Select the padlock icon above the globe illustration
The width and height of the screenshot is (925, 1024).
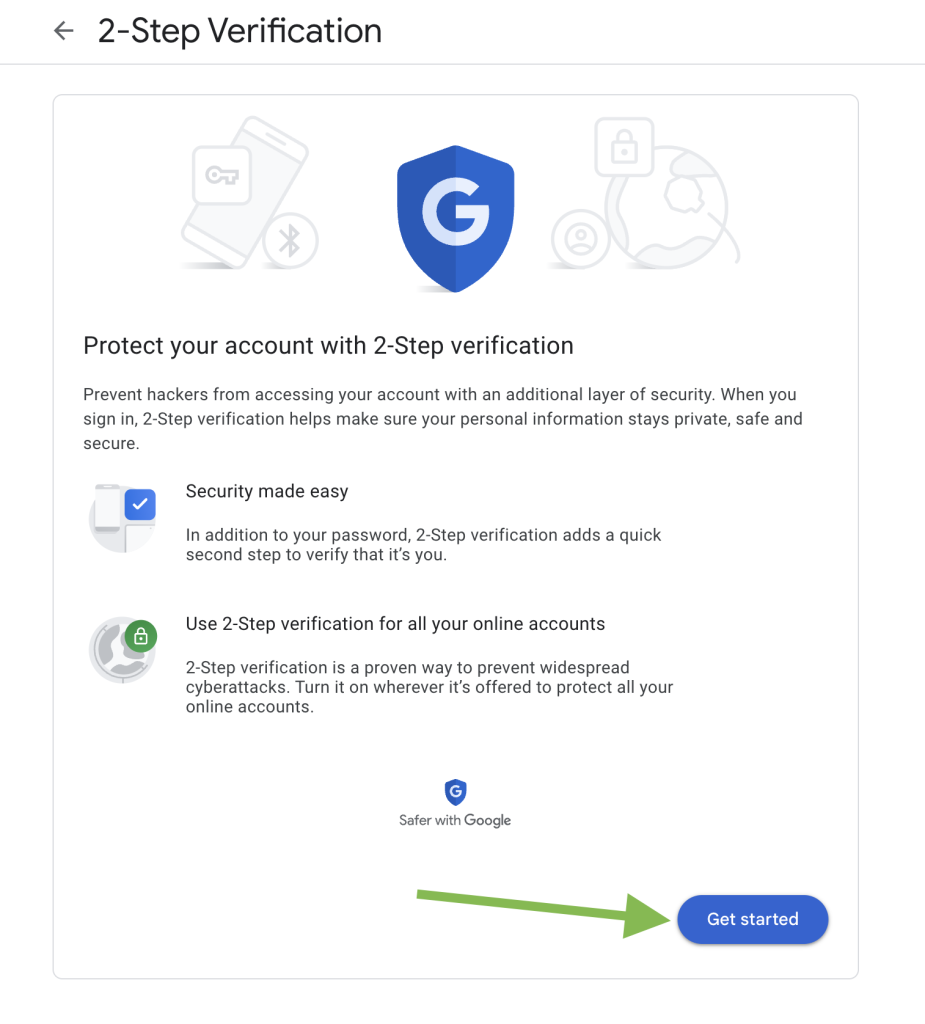[624, 147]
